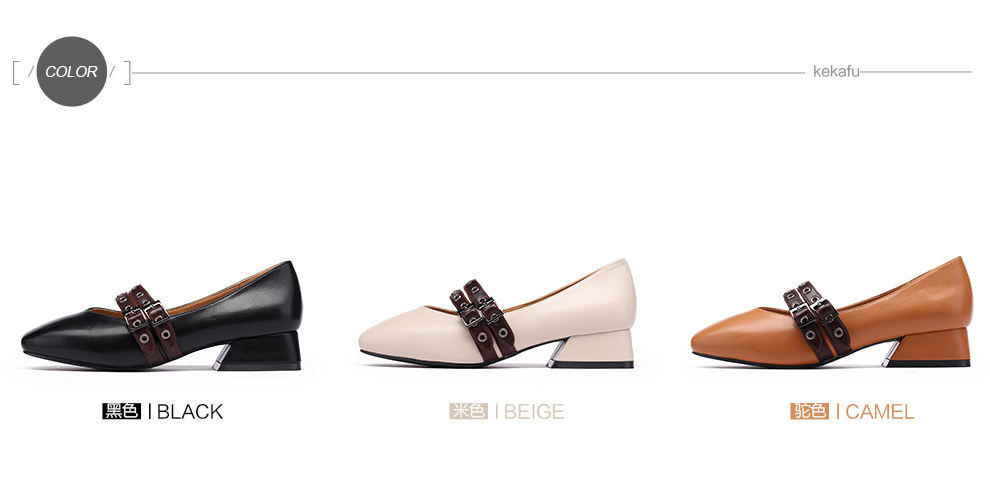Click the BEIGE color label

[534, 412]
